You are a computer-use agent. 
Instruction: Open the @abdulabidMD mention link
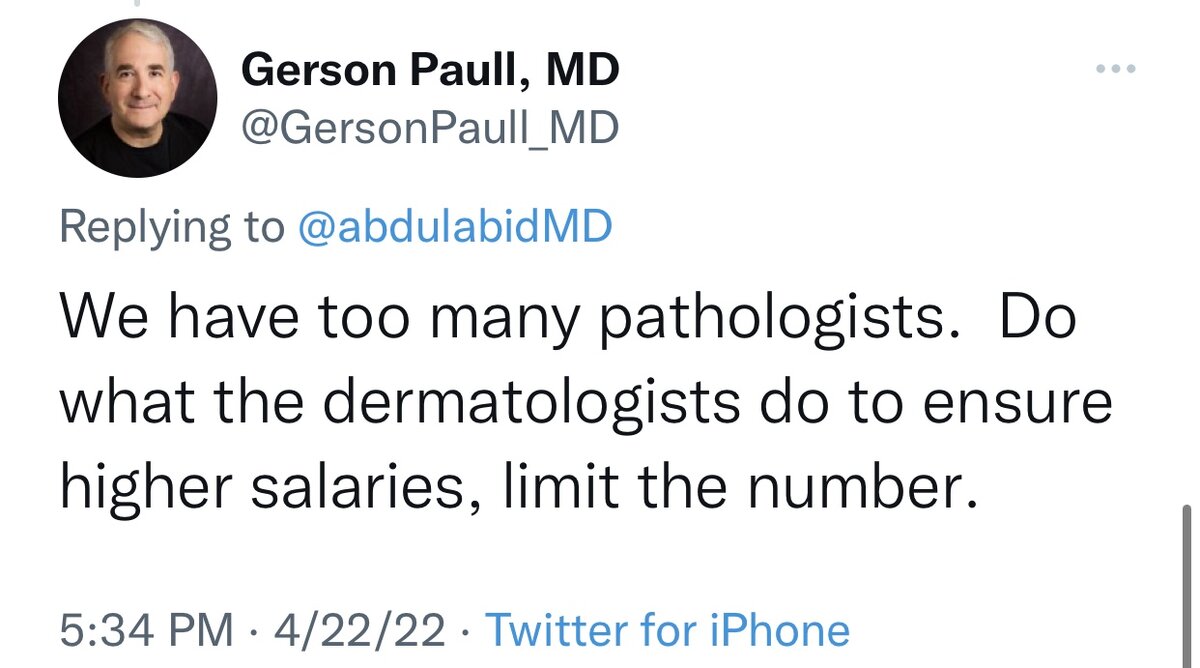pos(455,228)
